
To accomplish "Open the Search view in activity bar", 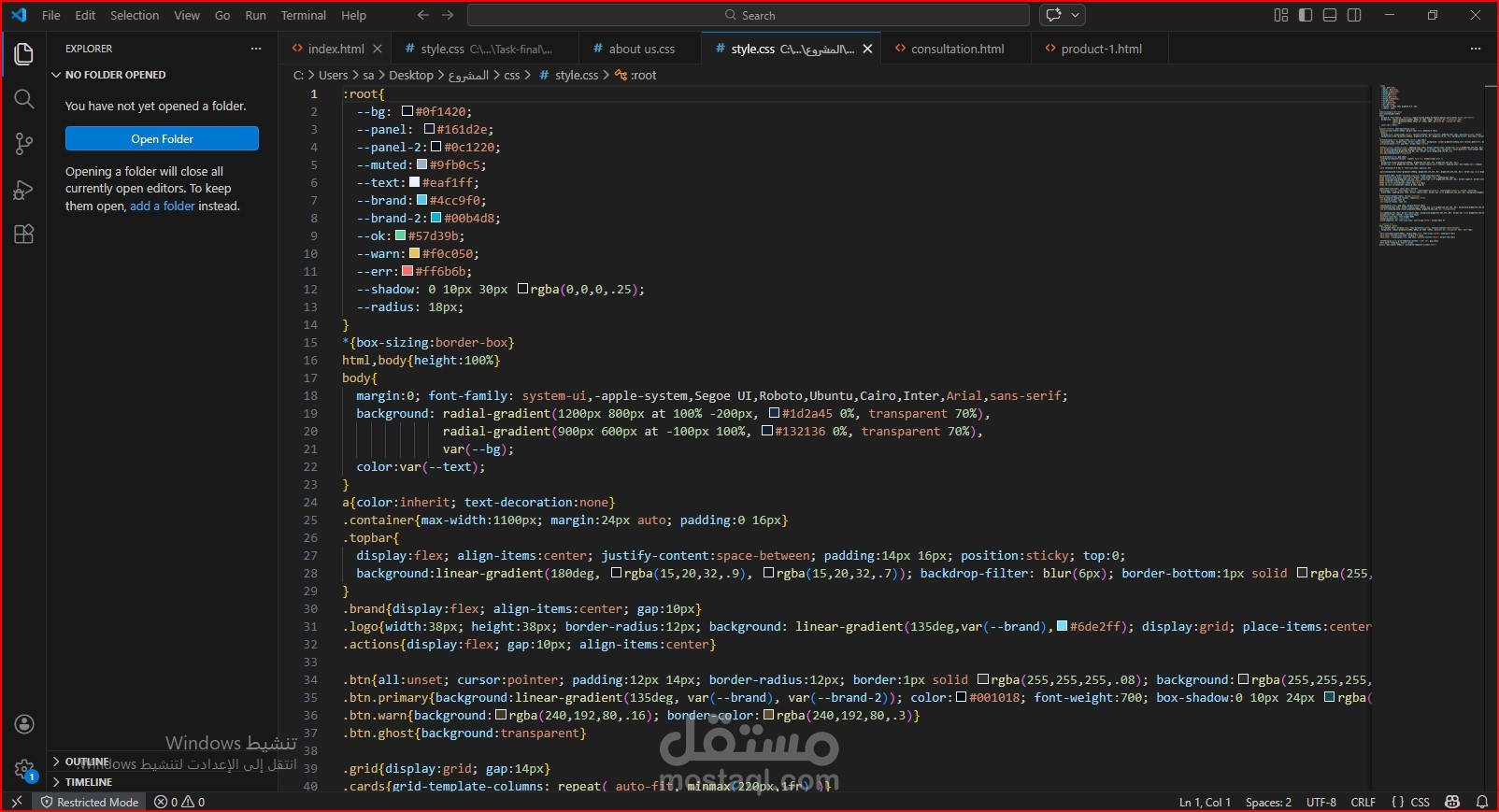I will (x=24, y=99).
